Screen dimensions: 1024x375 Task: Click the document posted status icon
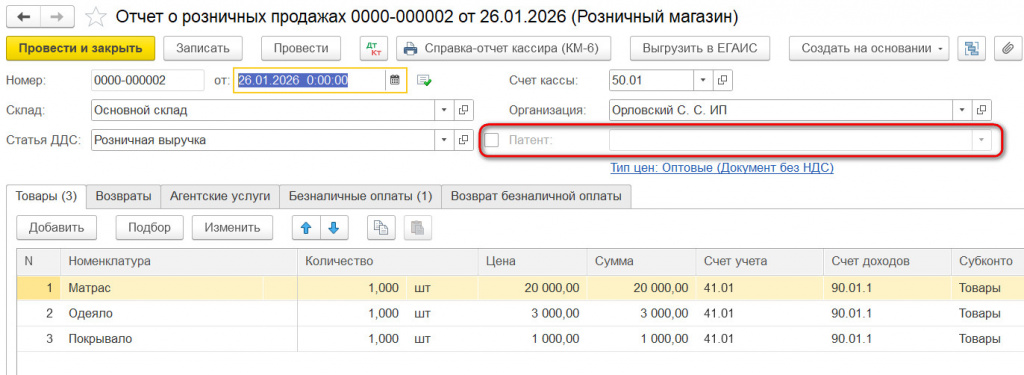[425, 80]
